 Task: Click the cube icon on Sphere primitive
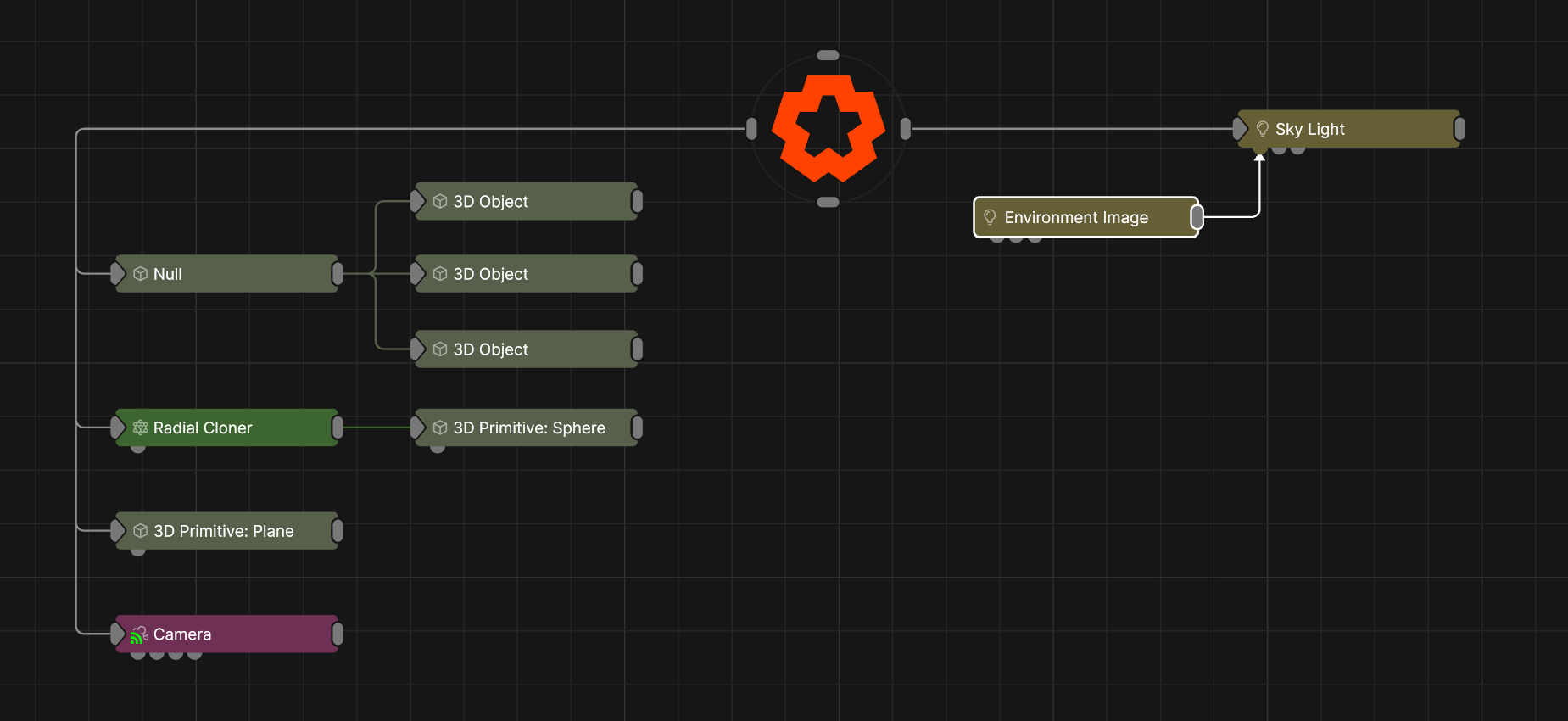pos(440,428)
